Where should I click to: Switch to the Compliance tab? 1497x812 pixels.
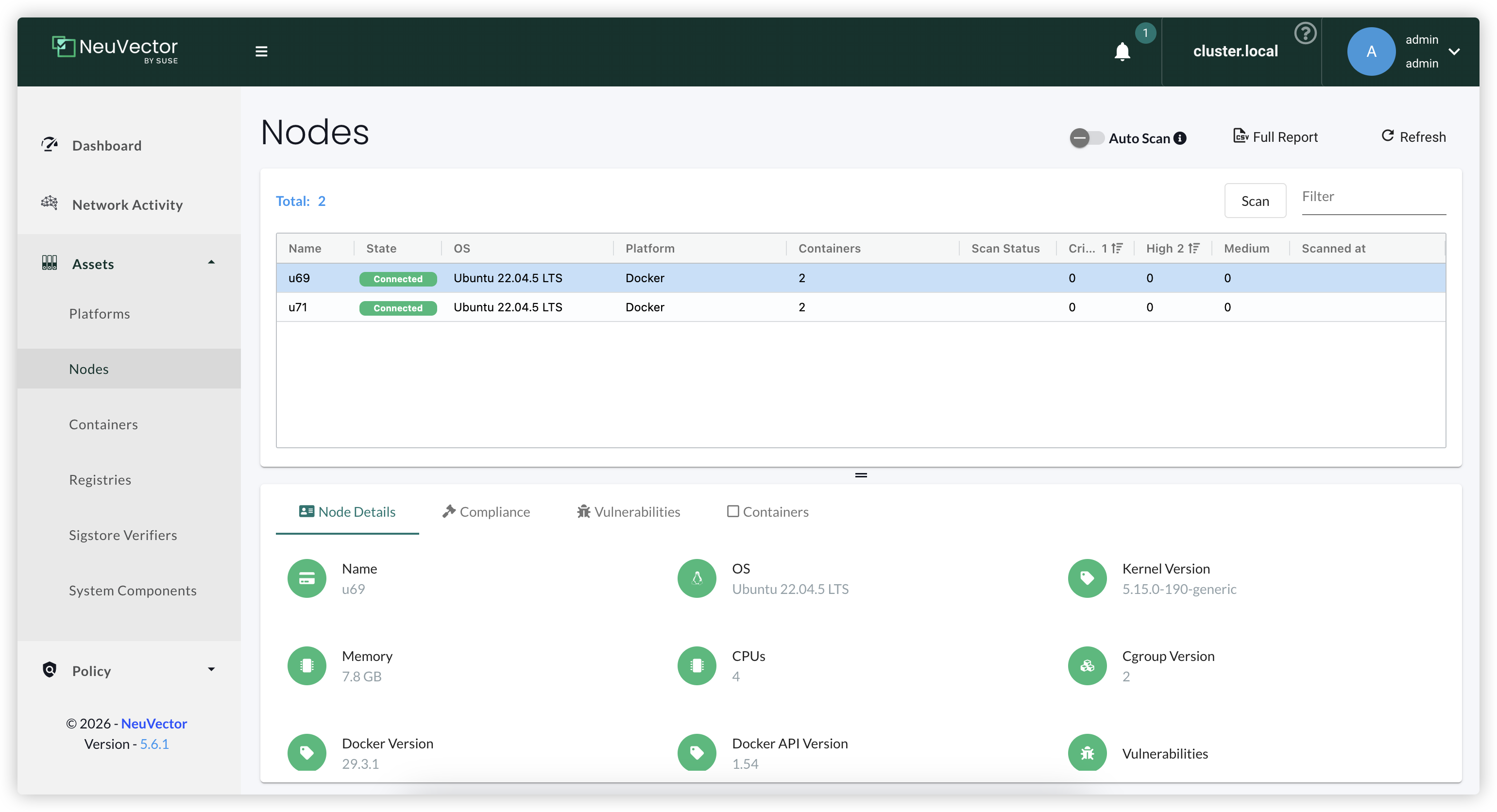tap(486, 511)
